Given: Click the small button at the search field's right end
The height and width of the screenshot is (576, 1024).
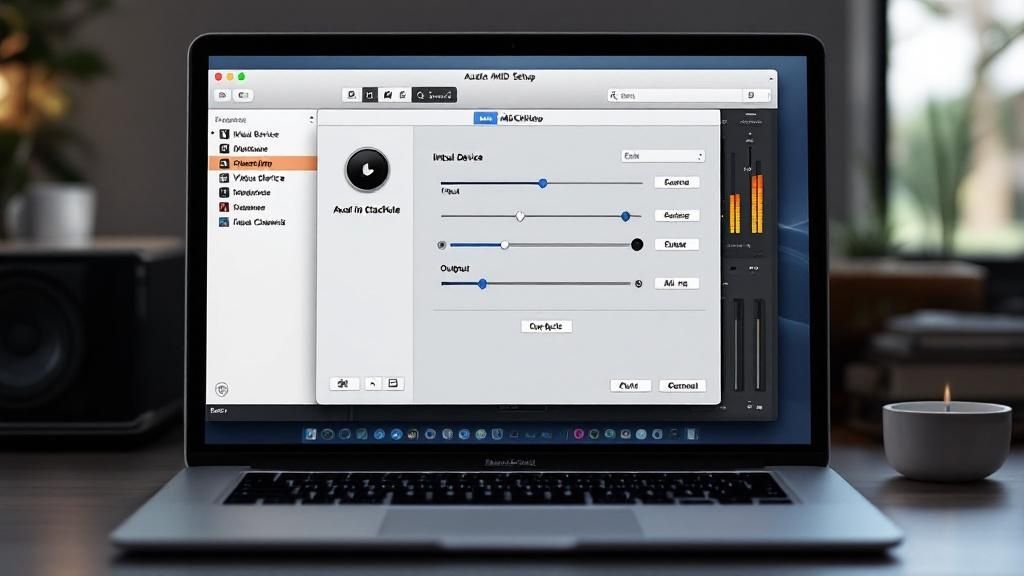Looking at the screenshot, I should pyautogui.click(x=751, y=95).
